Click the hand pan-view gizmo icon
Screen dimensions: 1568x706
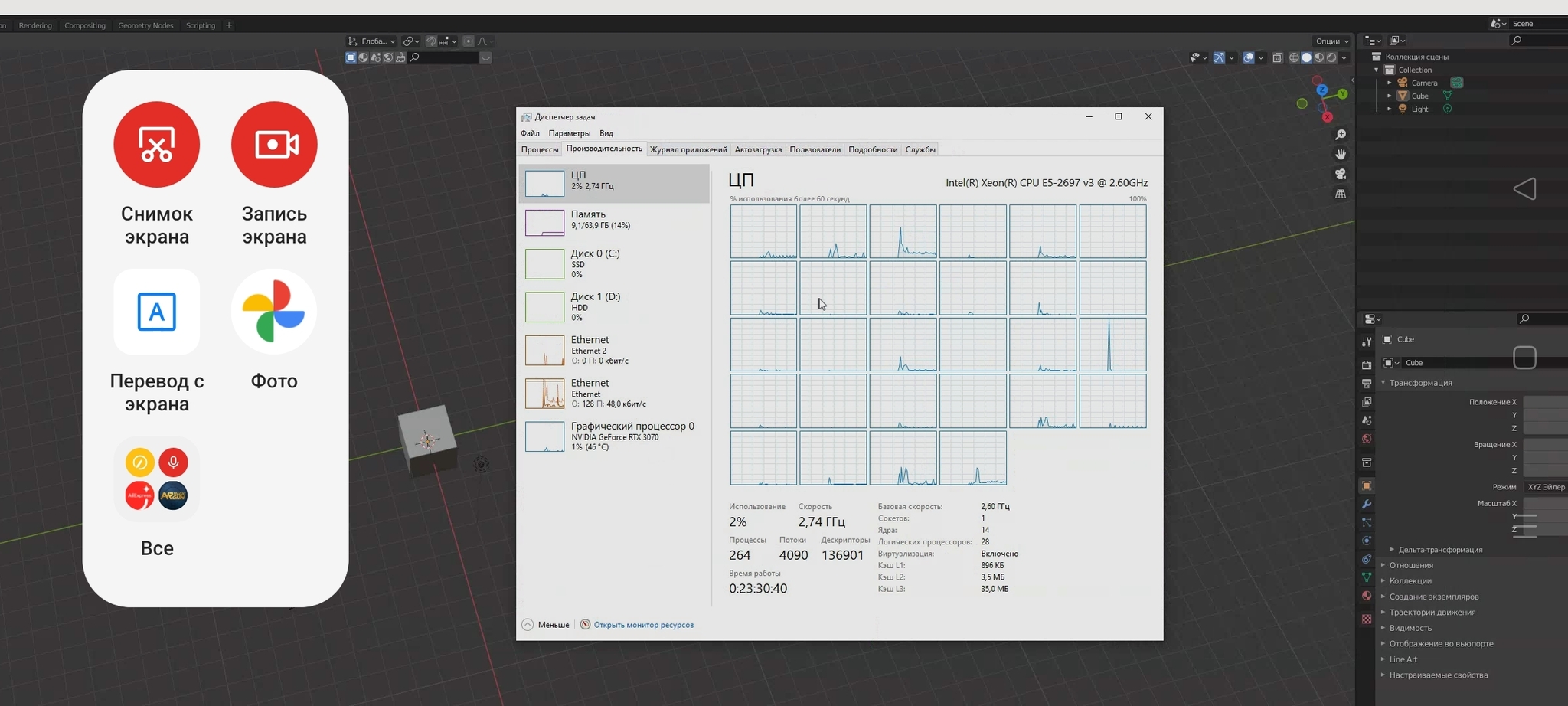pos(1341,155)
